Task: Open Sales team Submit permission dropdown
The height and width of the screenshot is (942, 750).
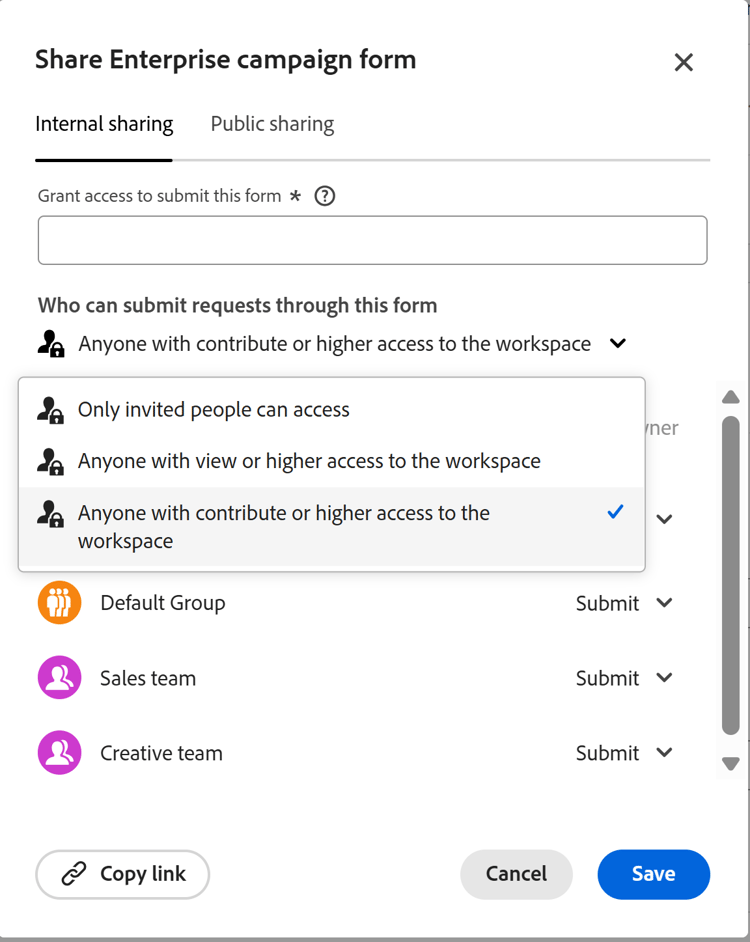Action: pyautogui.click(x=624, y=678)
